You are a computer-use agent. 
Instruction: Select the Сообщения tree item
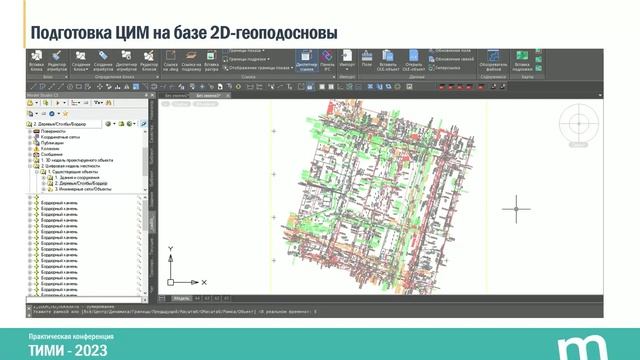pyautogui.click(x=52, y=154)
